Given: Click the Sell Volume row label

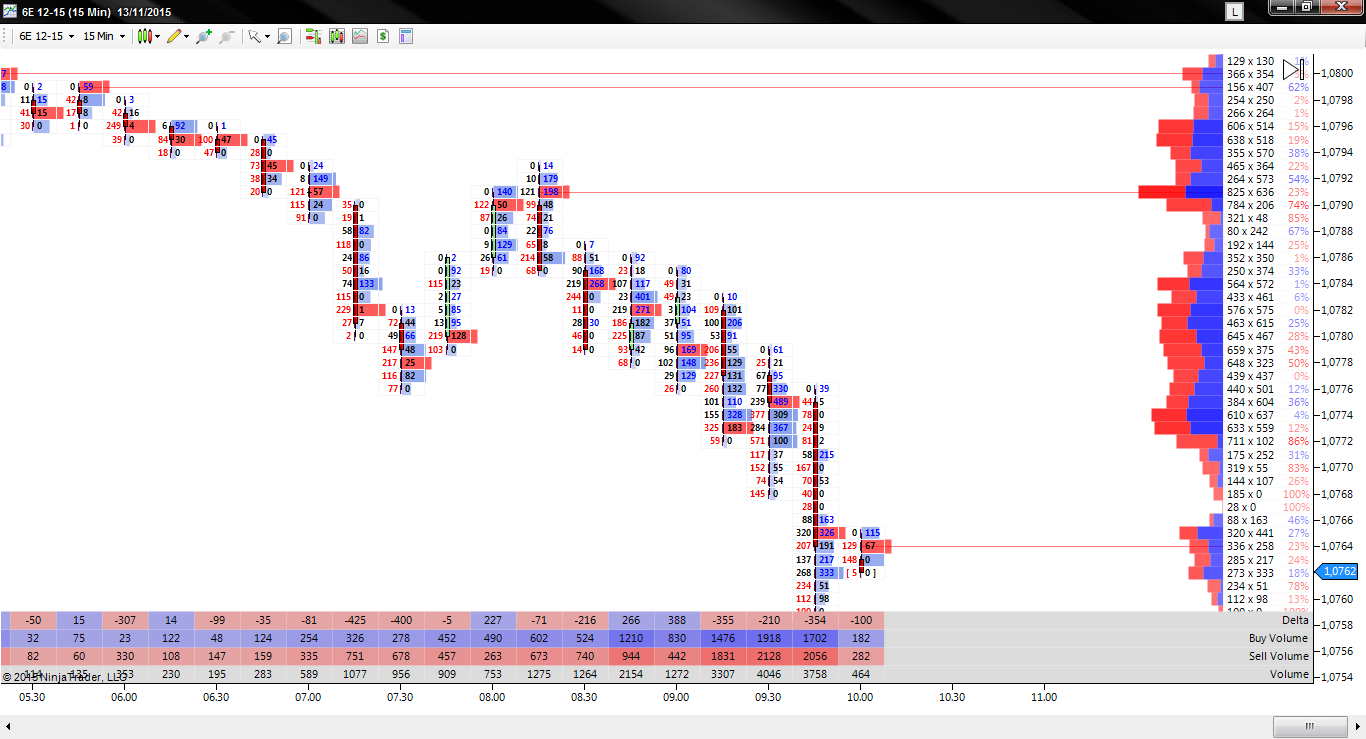Looking at the screenshot, I should tap(1280, 656).
